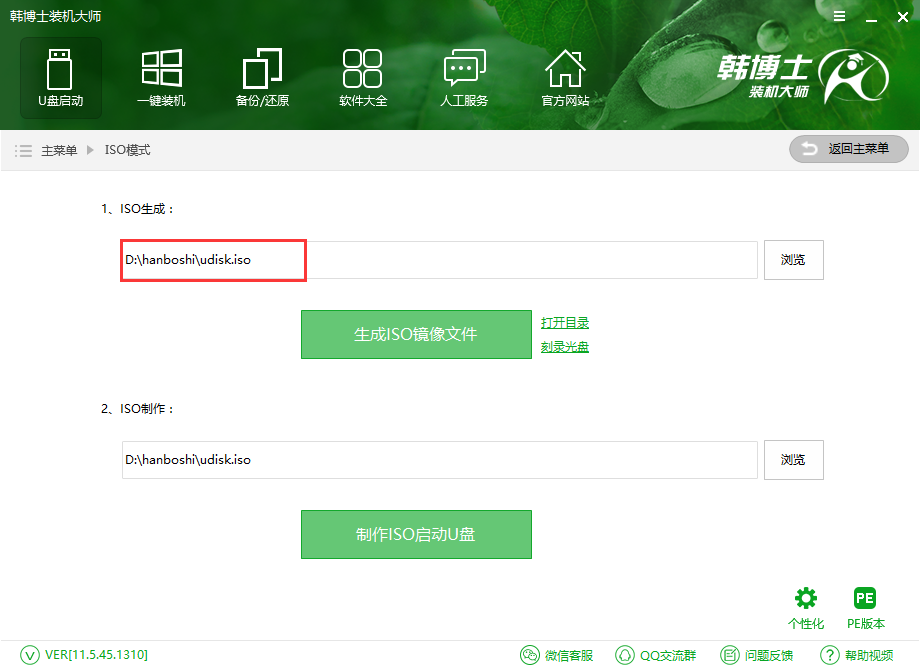Select the U盘启动 mode icon

[x=60, y=77]
